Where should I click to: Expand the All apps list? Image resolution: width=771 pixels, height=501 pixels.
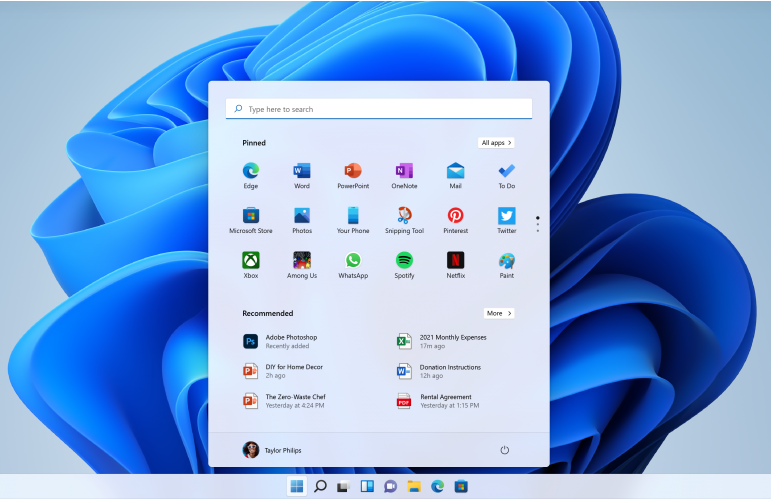[x=496, y=143]
